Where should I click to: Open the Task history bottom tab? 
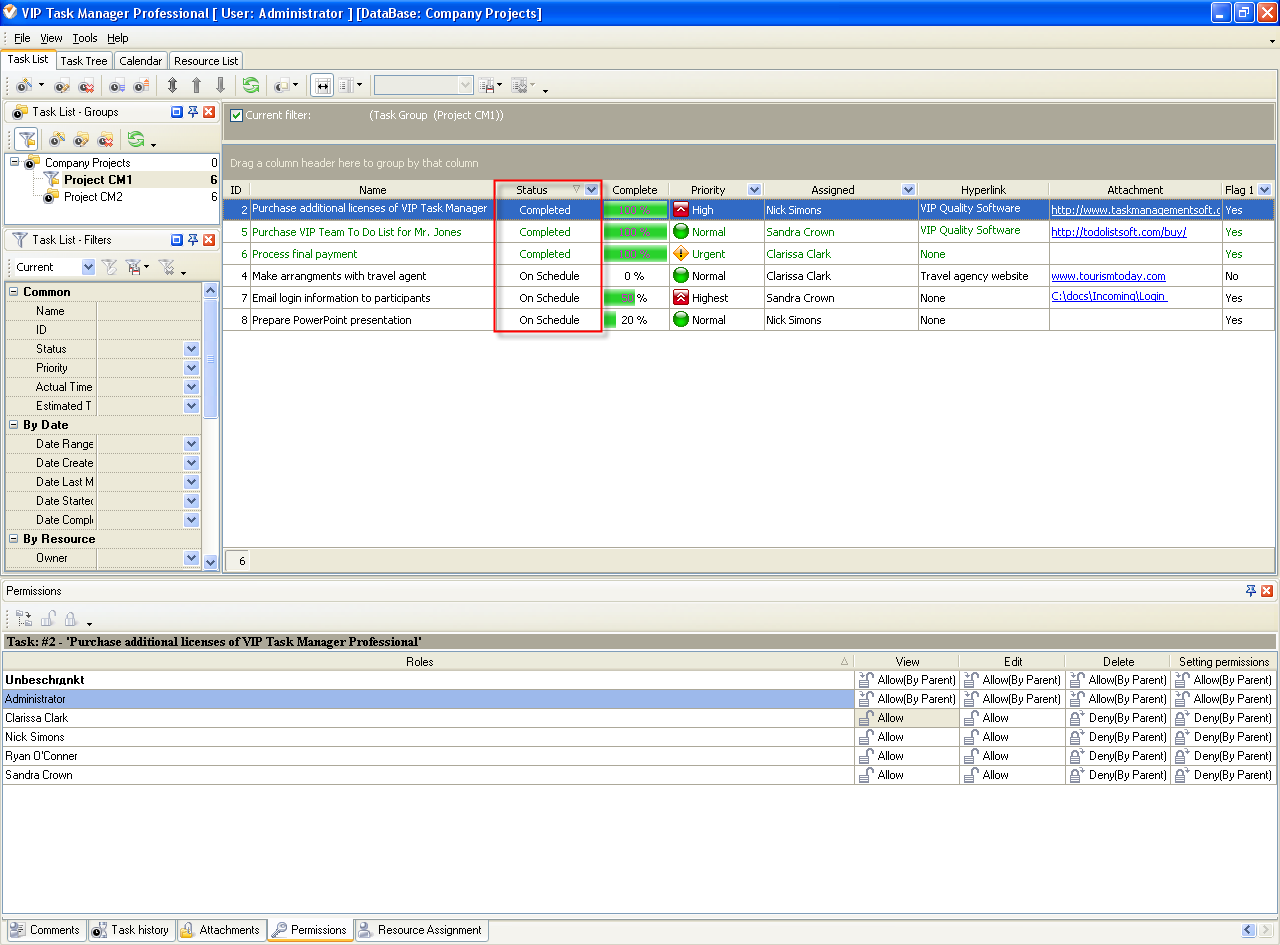pos(130,930)
